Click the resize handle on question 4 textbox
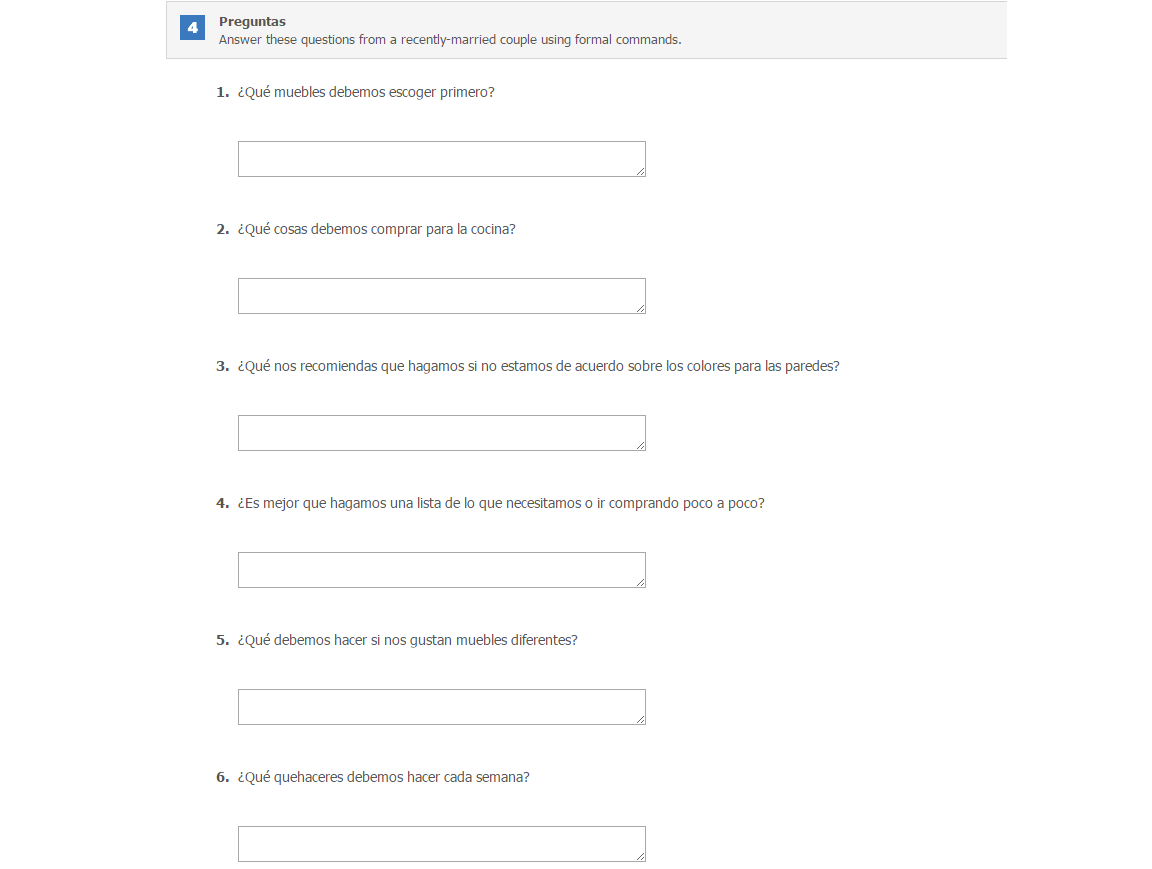This screenshot has height=869, width=1152. (641, 583)
